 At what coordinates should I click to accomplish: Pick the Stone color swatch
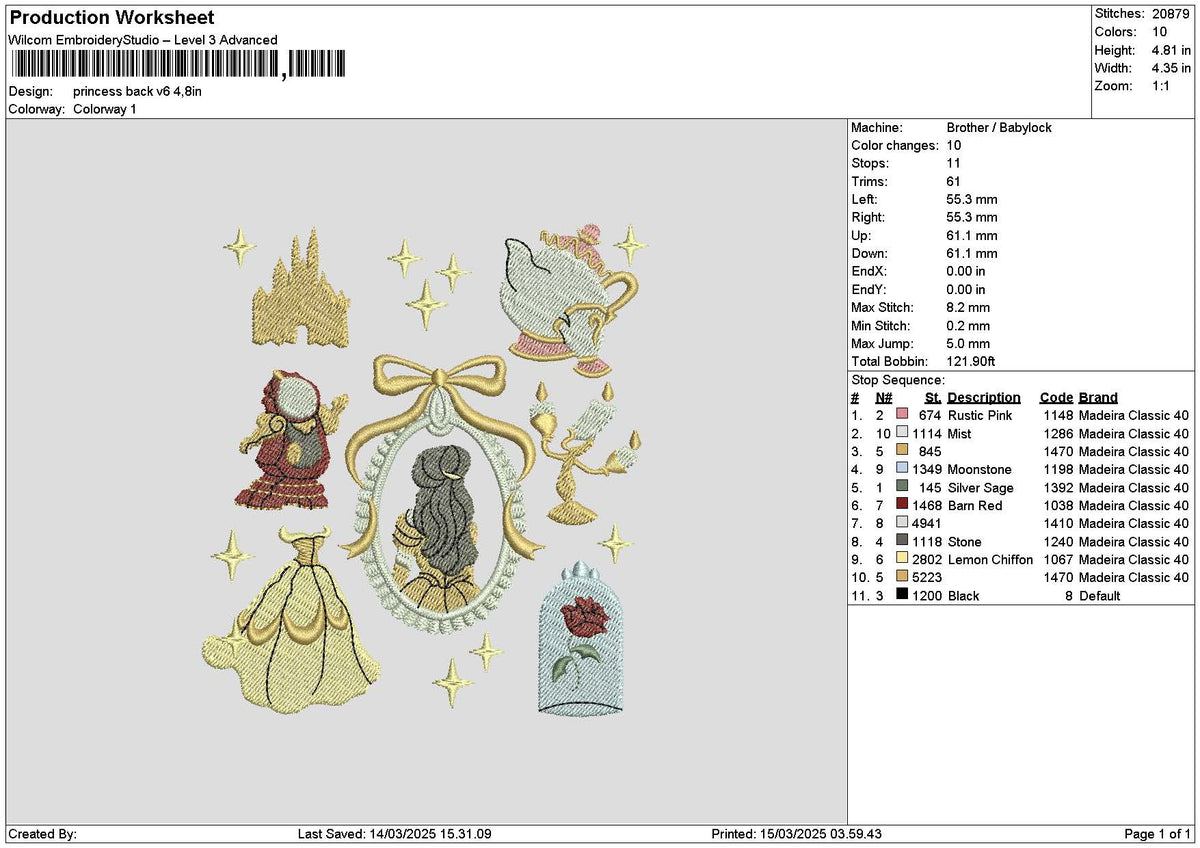pyautogui.click(x=902, y=541)
